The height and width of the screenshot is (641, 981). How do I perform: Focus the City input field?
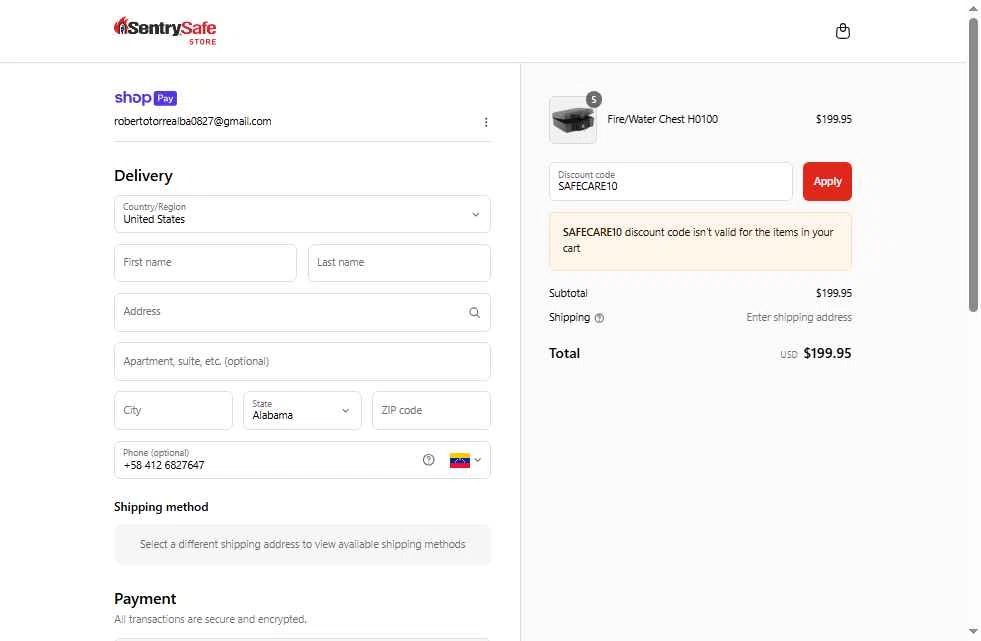coord(173,410)
